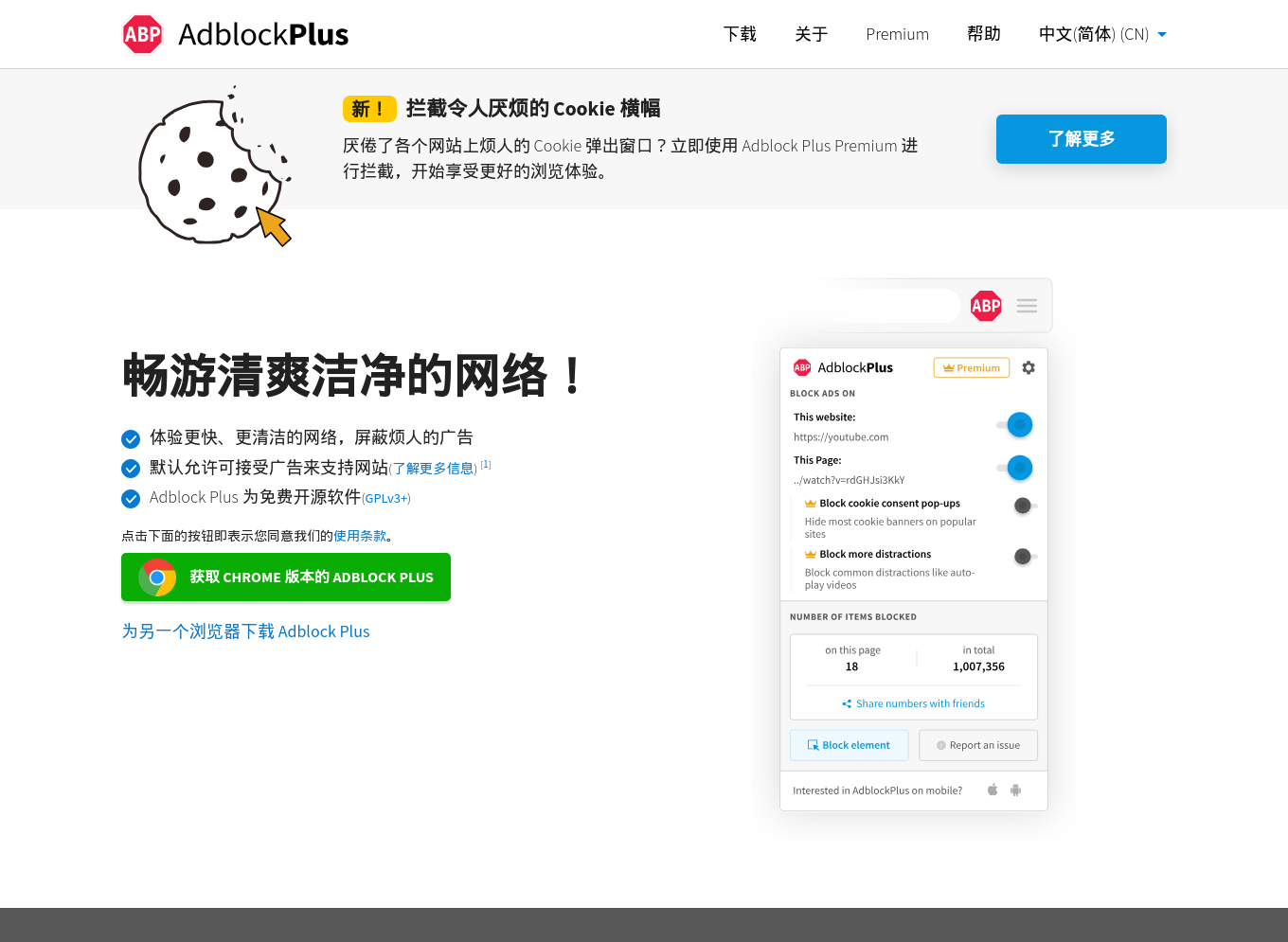Click the hamburger menu icon in the mock toolbar
The image size is (1288, 942).
click(x=1027, y=306)
